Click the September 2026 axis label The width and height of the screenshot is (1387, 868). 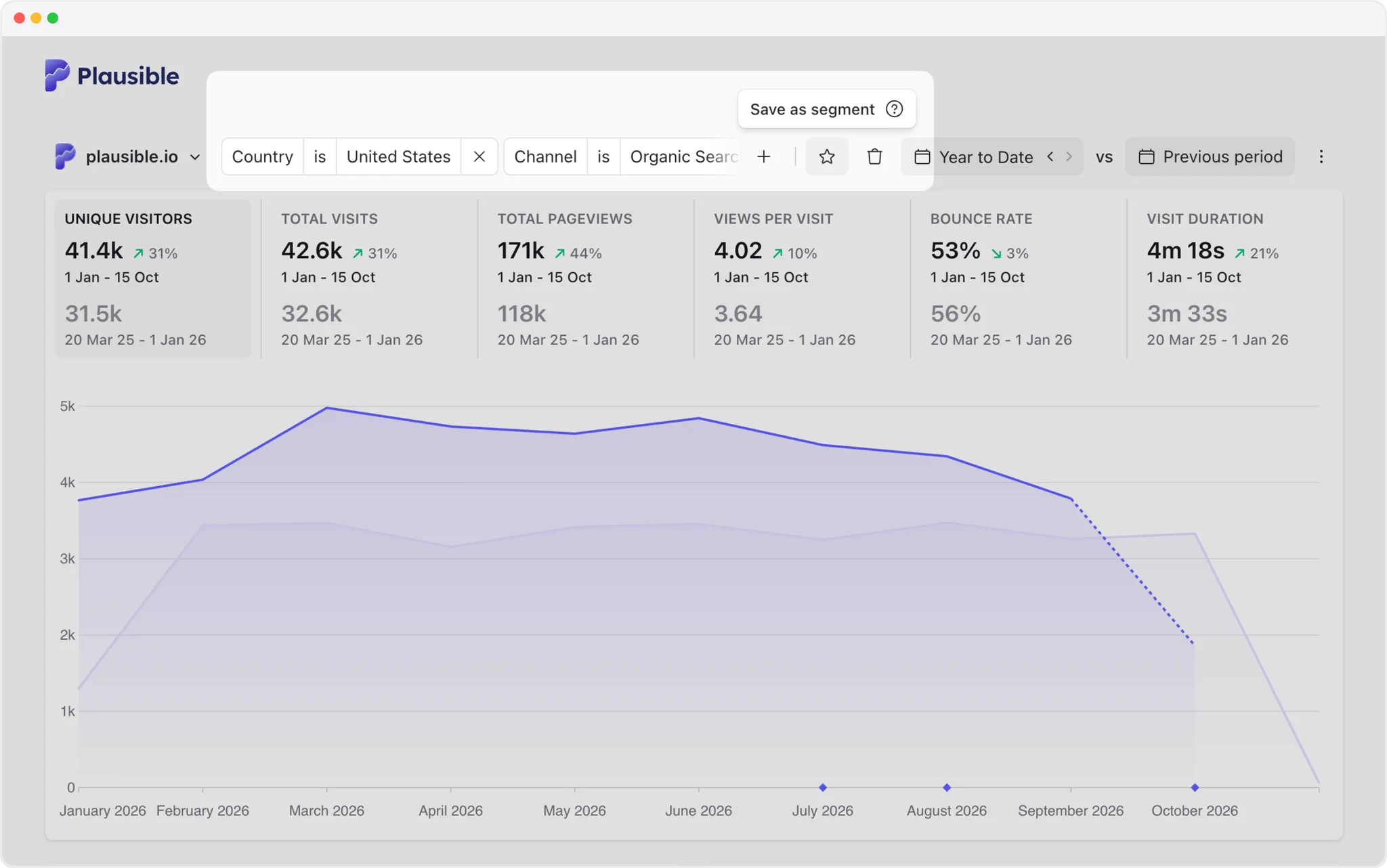(x=1071, y=810)
